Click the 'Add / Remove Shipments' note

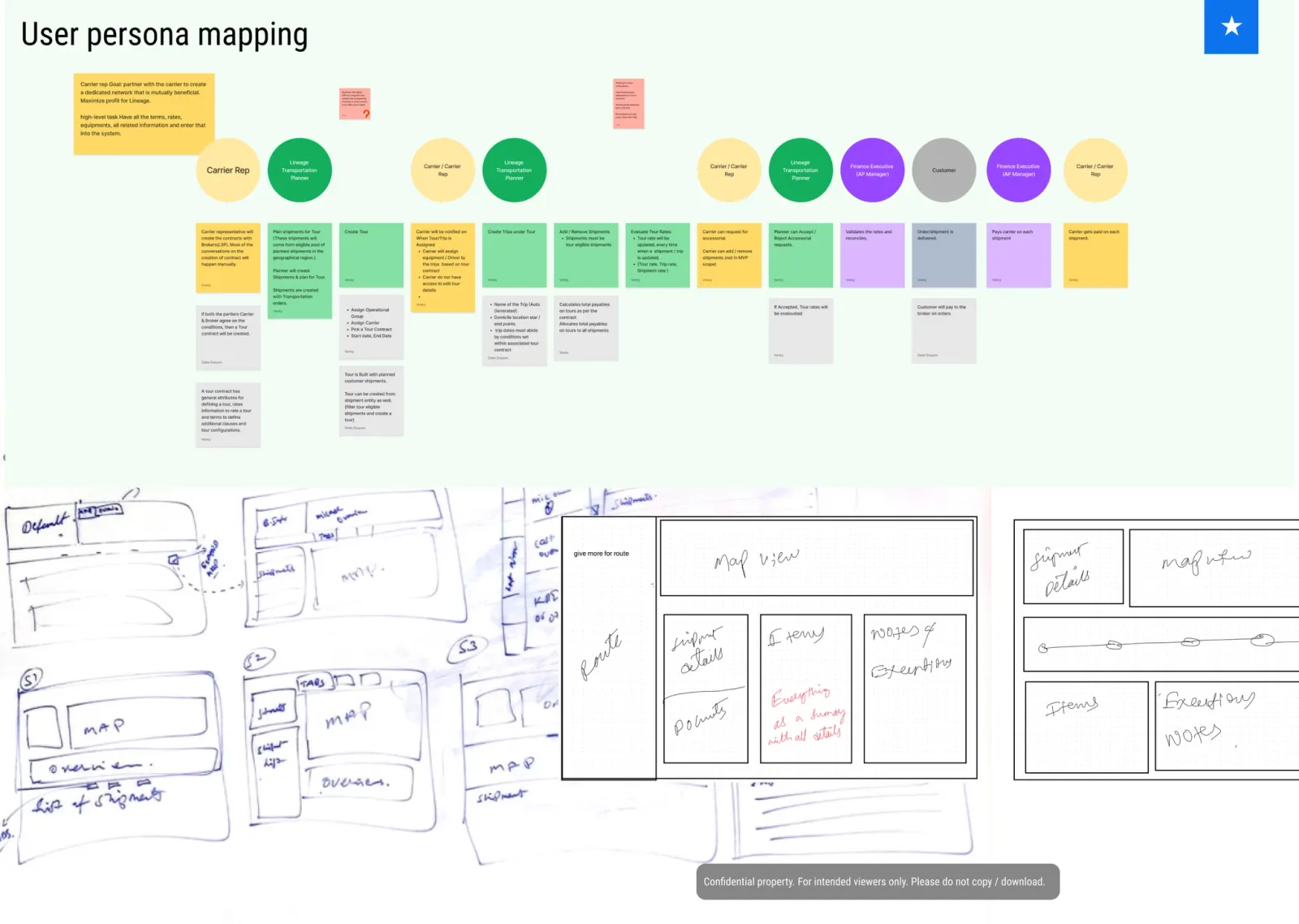585,255
